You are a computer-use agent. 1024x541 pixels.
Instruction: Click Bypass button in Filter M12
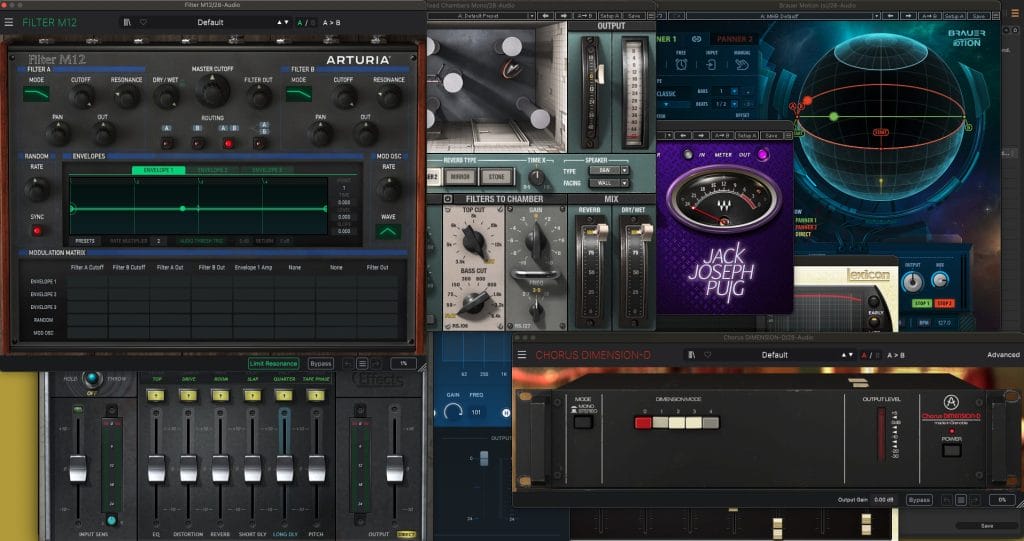(321, 363)
